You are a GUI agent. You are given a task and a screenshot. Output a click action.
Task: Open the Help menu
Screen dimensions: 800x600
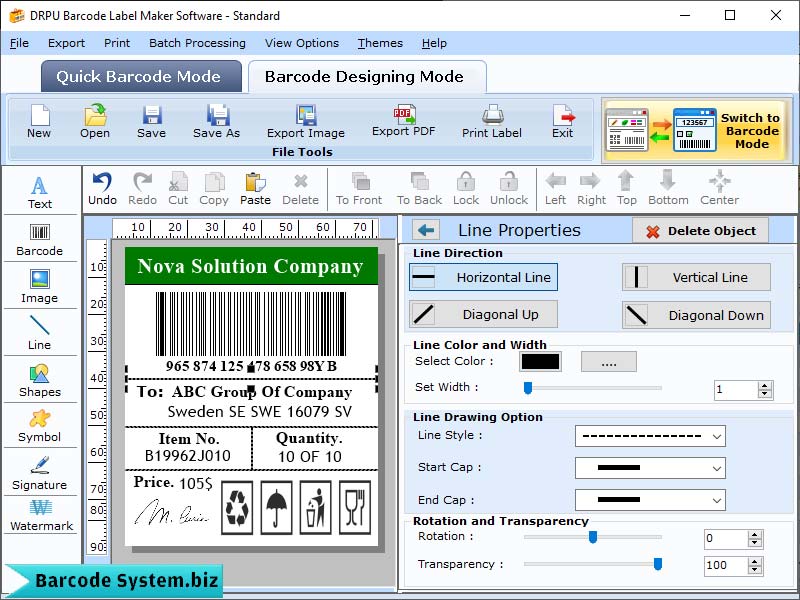(434, 43)
